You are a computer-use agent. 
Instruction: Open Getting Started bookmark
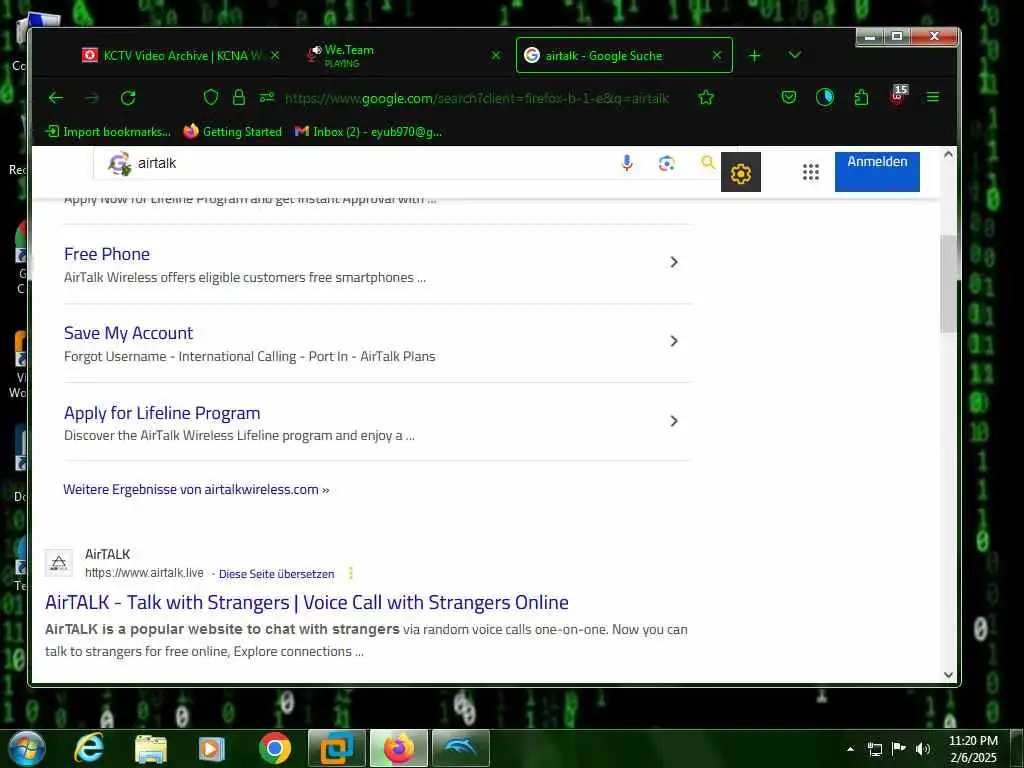pyautogui.click(x=232, y=132)
